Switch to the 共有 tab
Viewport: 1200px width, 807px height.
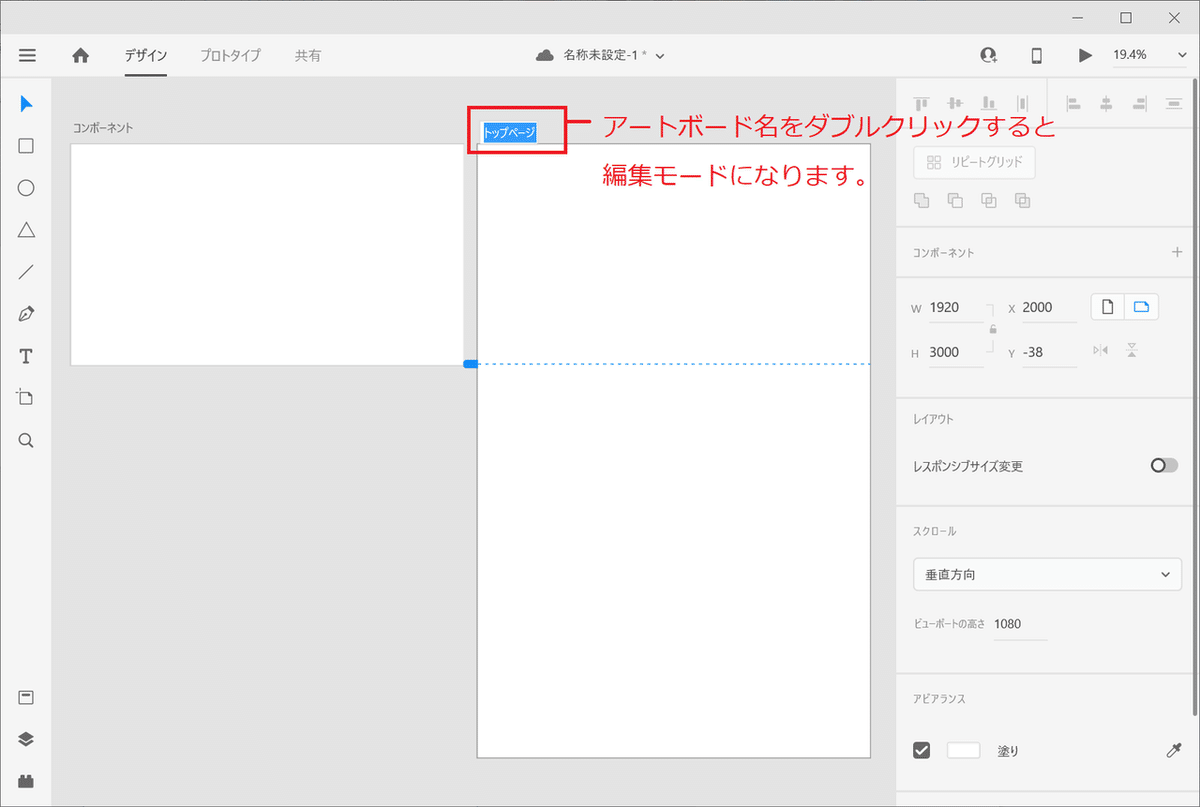[308, 55]
